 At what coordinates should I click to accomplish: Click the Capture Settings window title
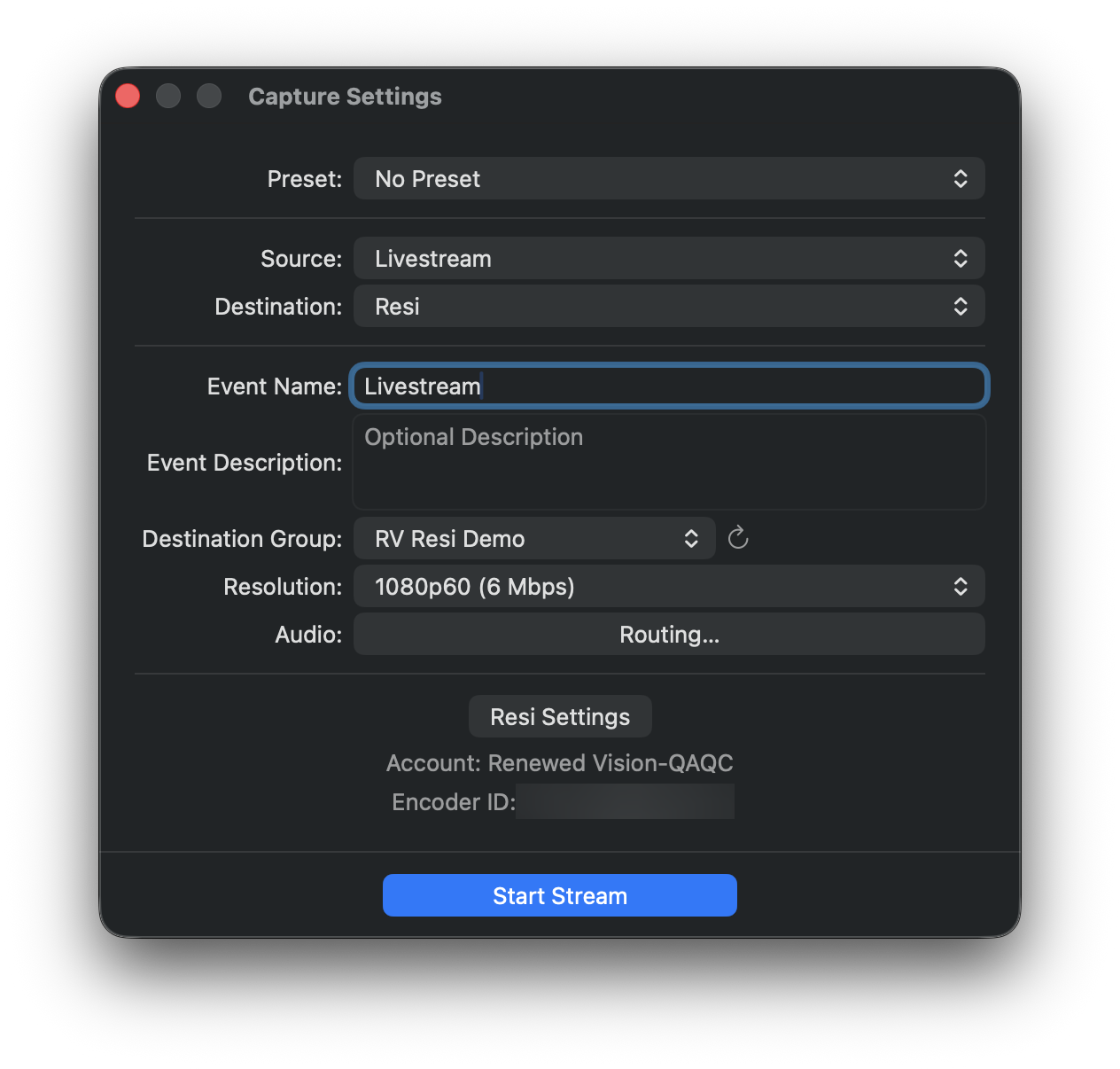tap(345, 97)
